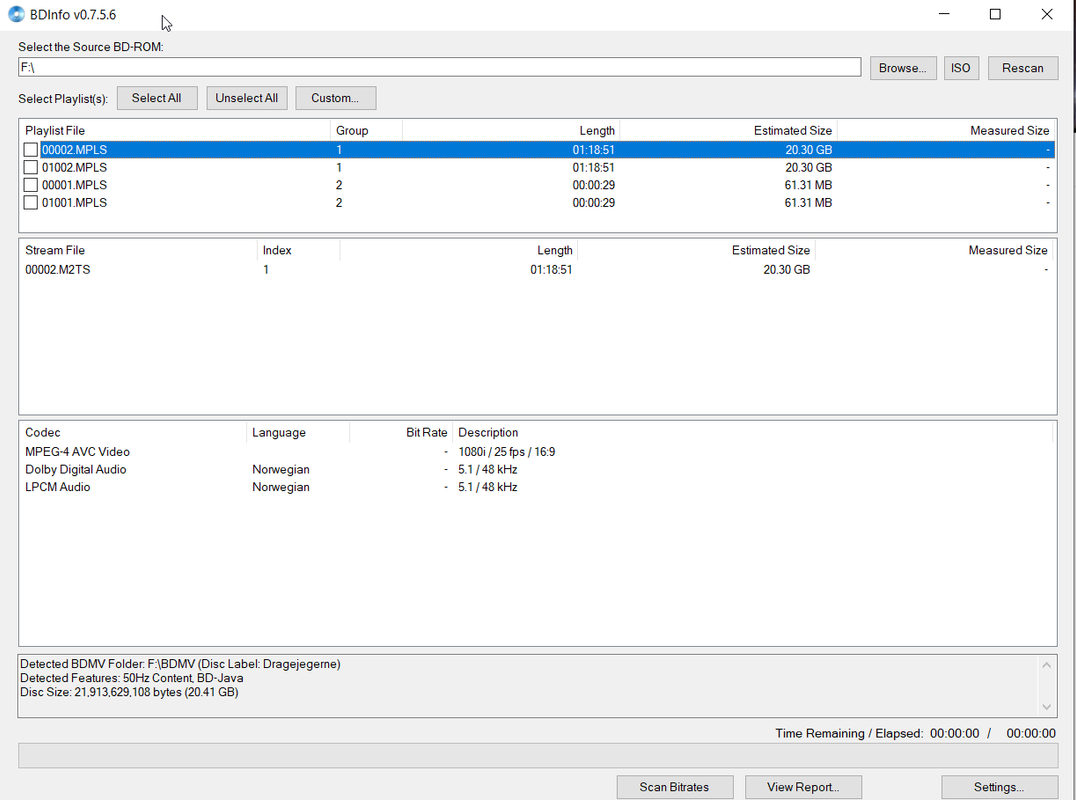Sort playlists by Estimated Size header
Screen dimensions: 1076x800
coord(728,130)
